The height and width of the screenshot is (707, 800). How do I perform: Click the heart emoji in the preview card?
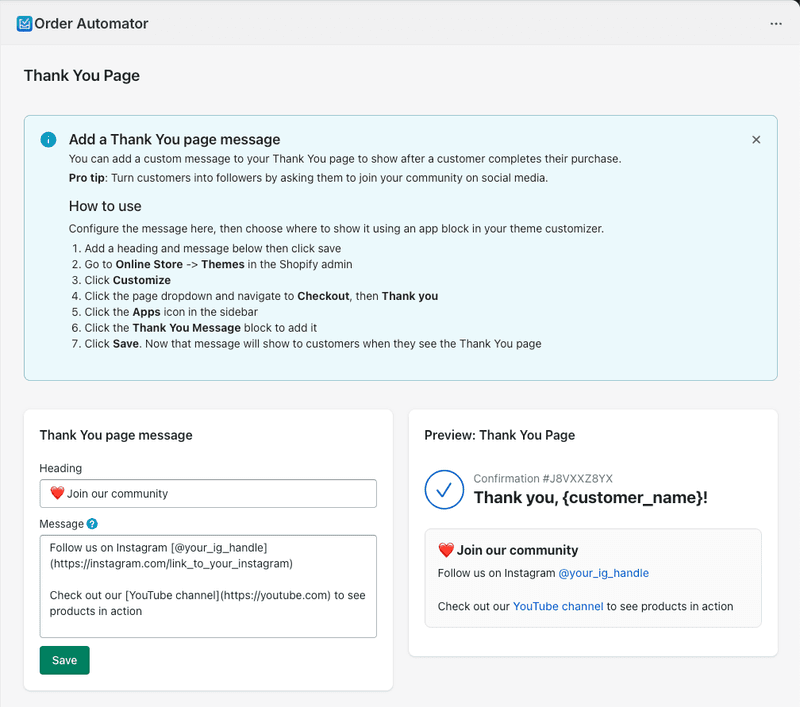tap(446, 549)
